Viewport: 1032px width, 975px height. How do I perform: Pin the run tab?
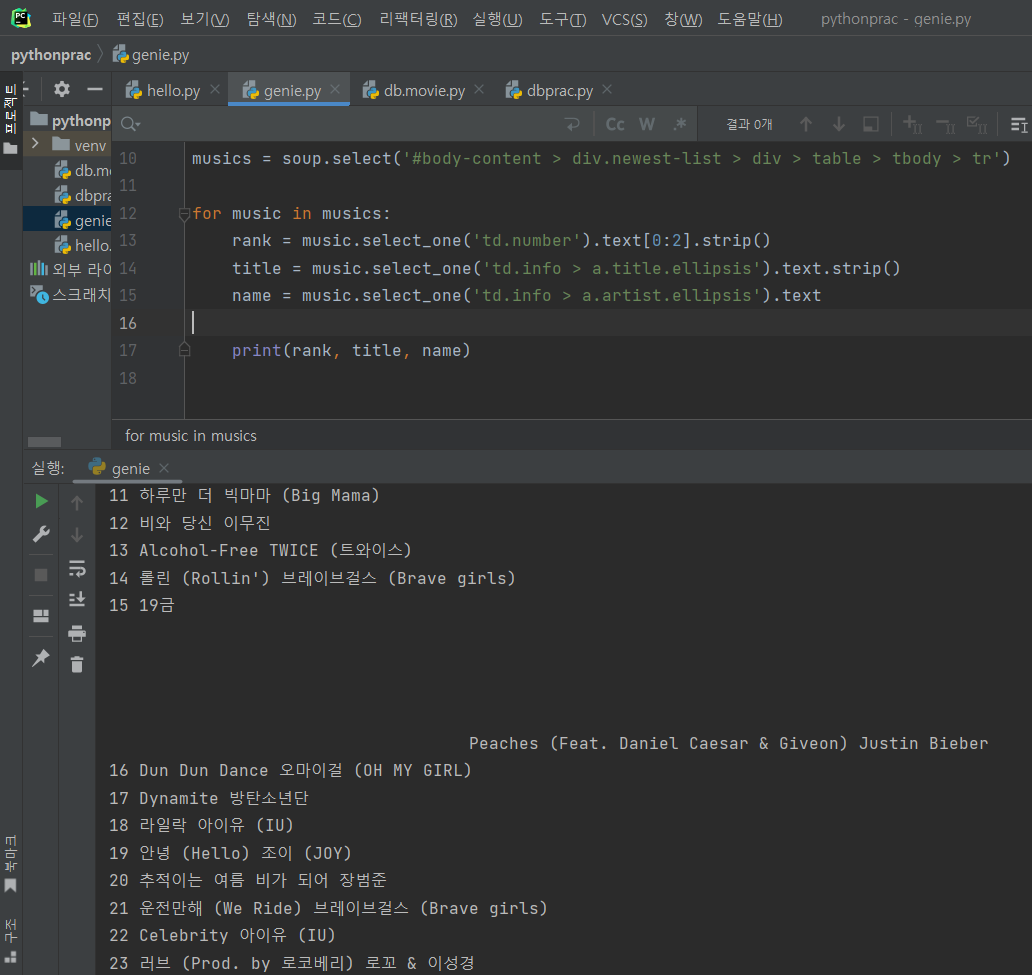tap(41, 657)
